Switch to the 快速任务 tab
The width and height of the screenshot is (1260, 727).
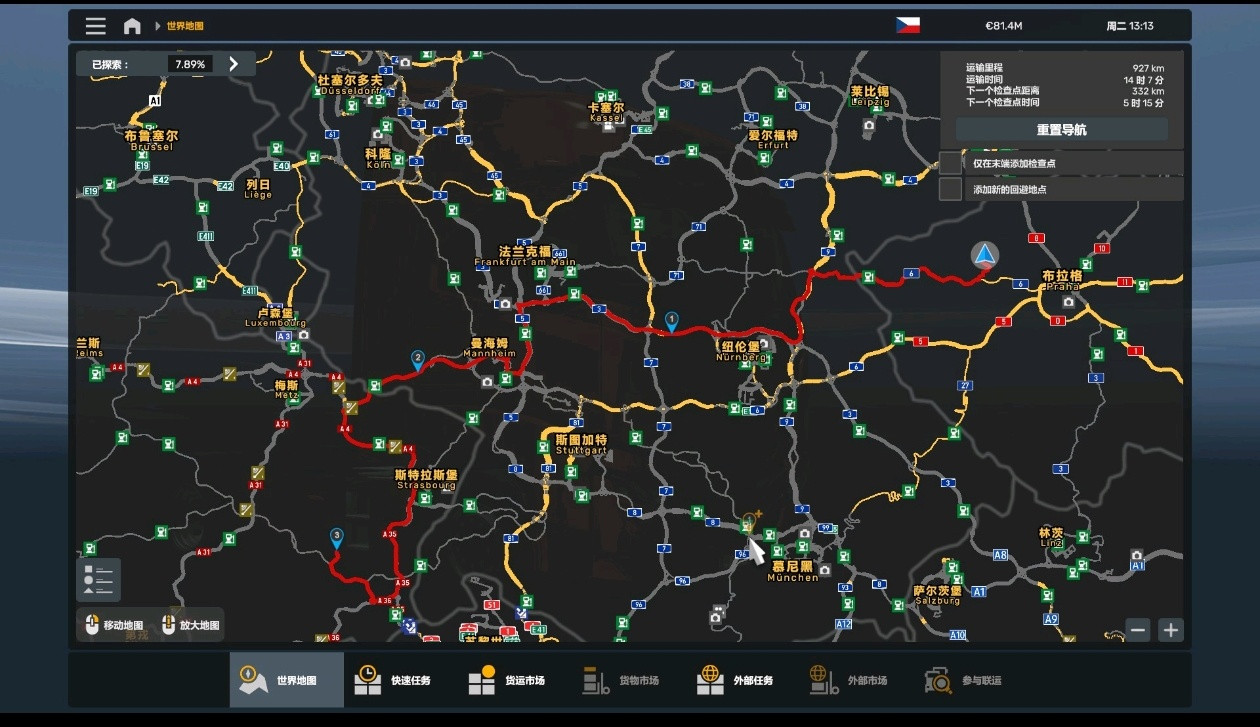point(393,680)
